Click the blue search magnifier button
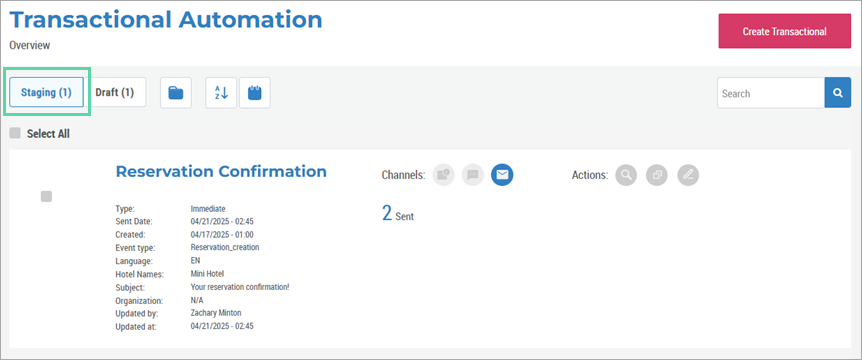The height and width of the screenshot is (360, 862). [x=838, y=93]
